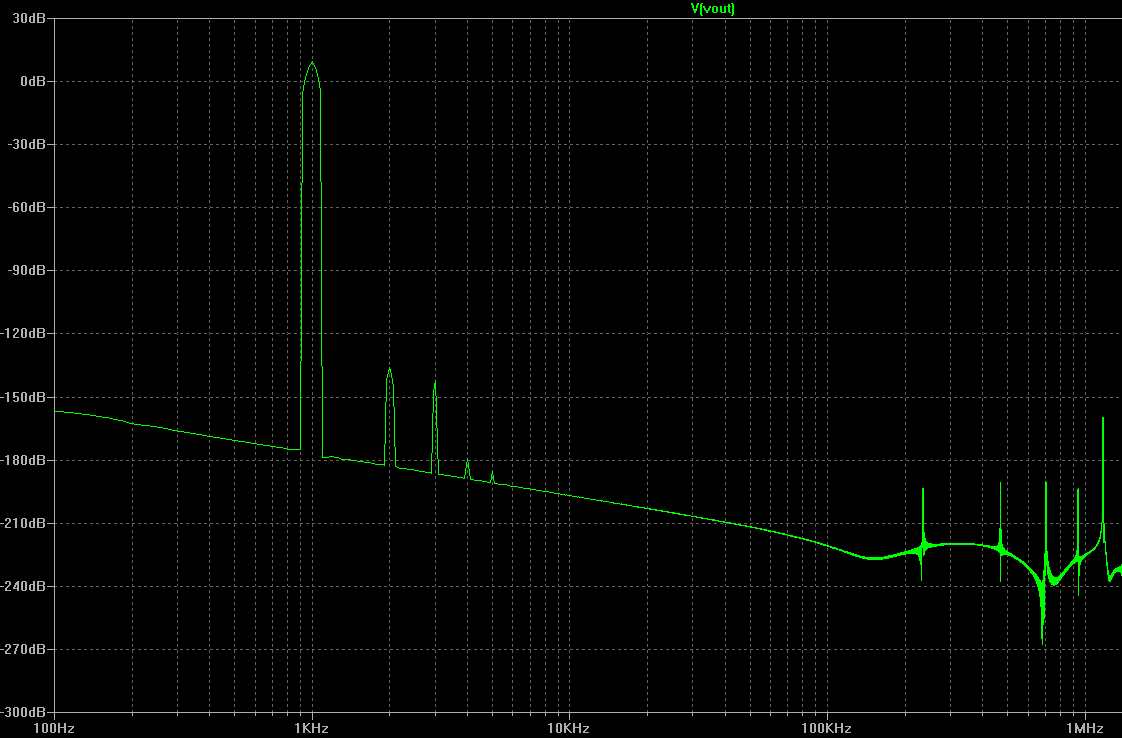This screenshot has width=1122, height=738.
Task: Click the -210dB axis label
Action: pyautogui.click(x=24, y=523)
